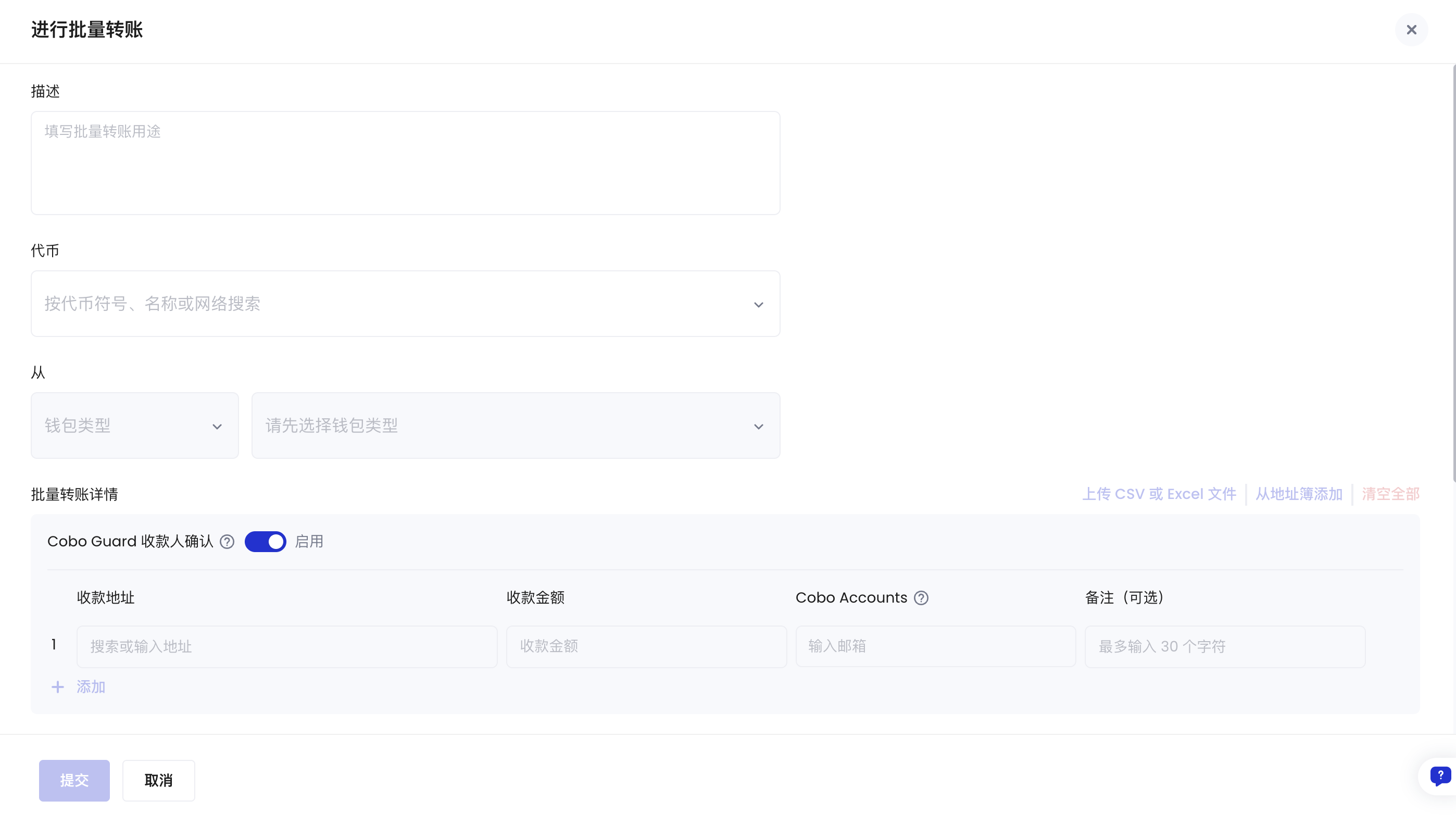Click 清空全部 to clear all rows

pos(1390,494)
